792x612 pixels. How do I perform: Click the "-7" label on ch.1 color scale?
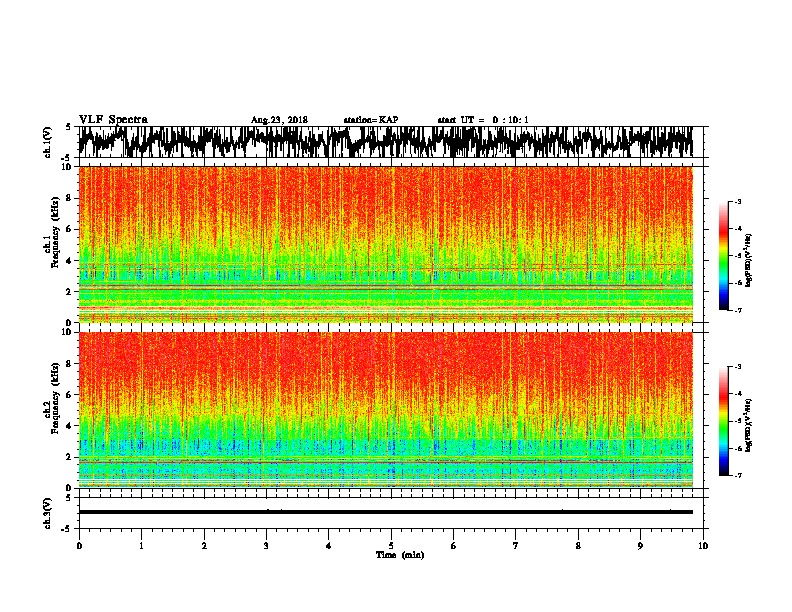click(x=738, y=310)
